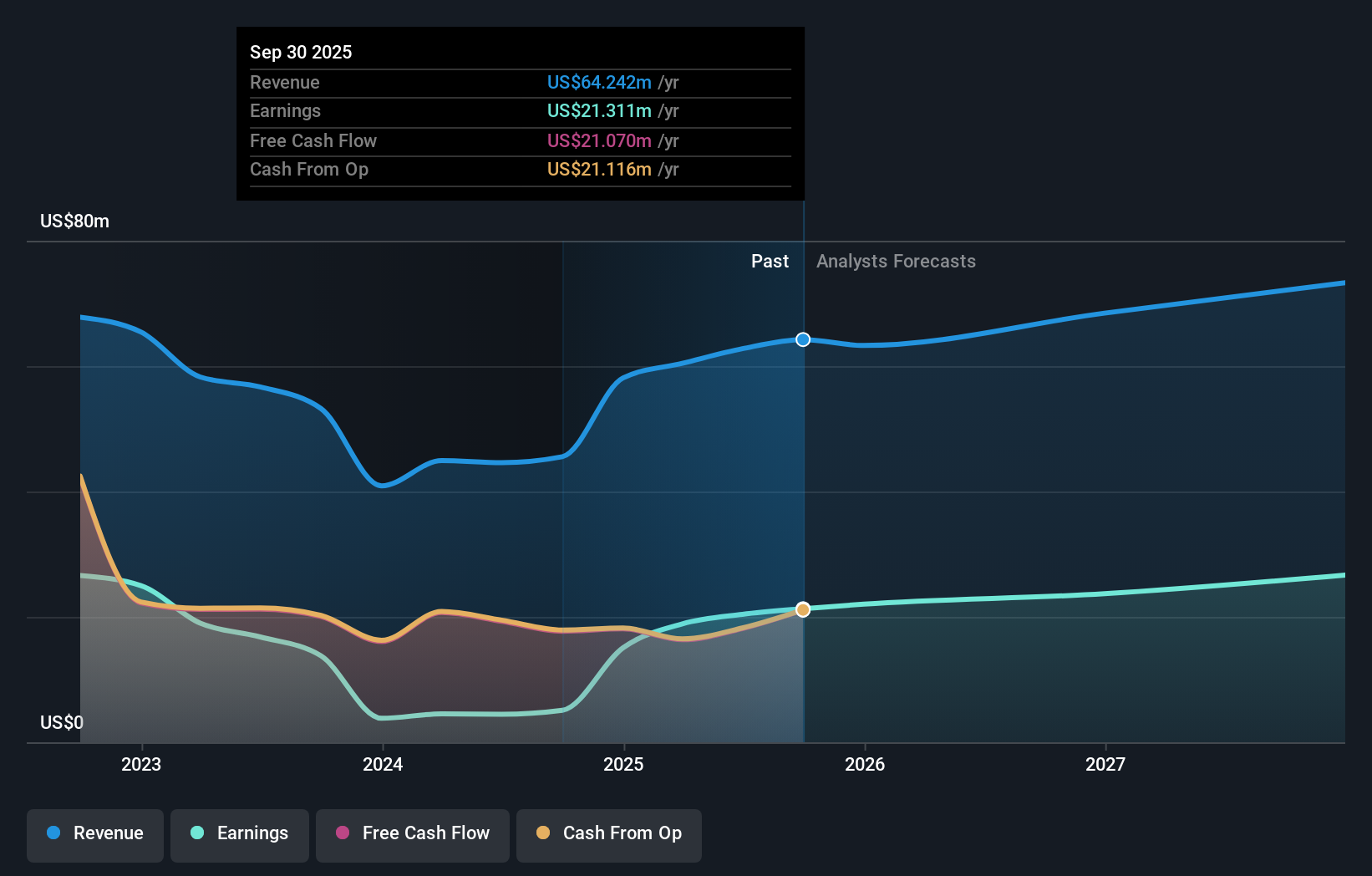Toggle the Revenue series visibility
The width and height of the screenshot is (1372, 876).
pos(94,835)
